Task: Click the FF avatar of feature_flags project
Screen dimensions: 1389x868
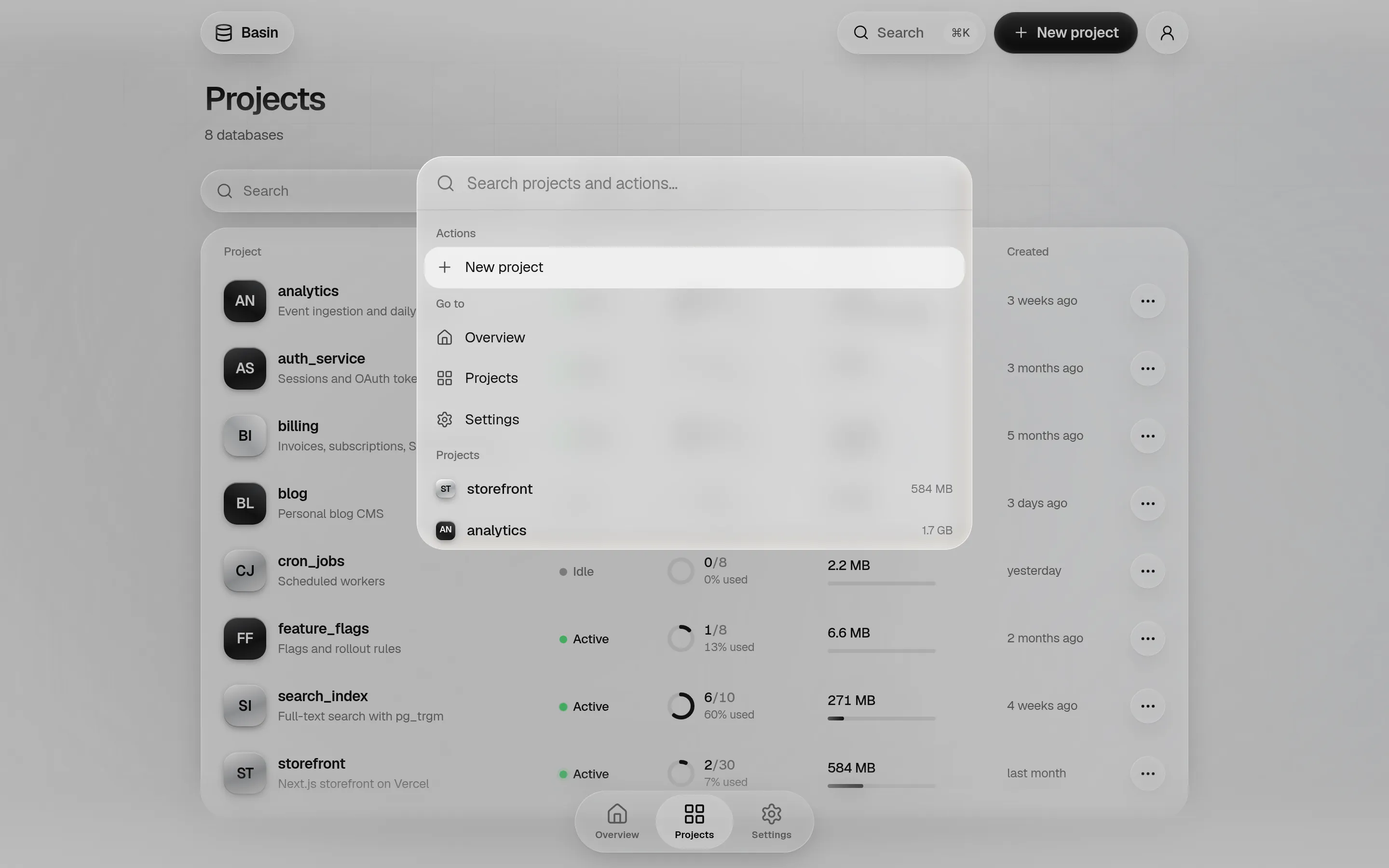Action: pos(245,638)
